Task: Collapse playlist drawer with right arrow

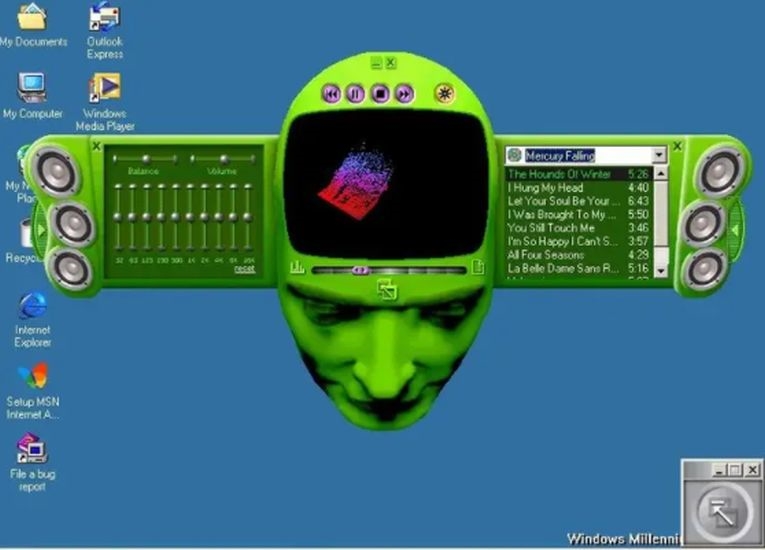Action: (736, 229)
